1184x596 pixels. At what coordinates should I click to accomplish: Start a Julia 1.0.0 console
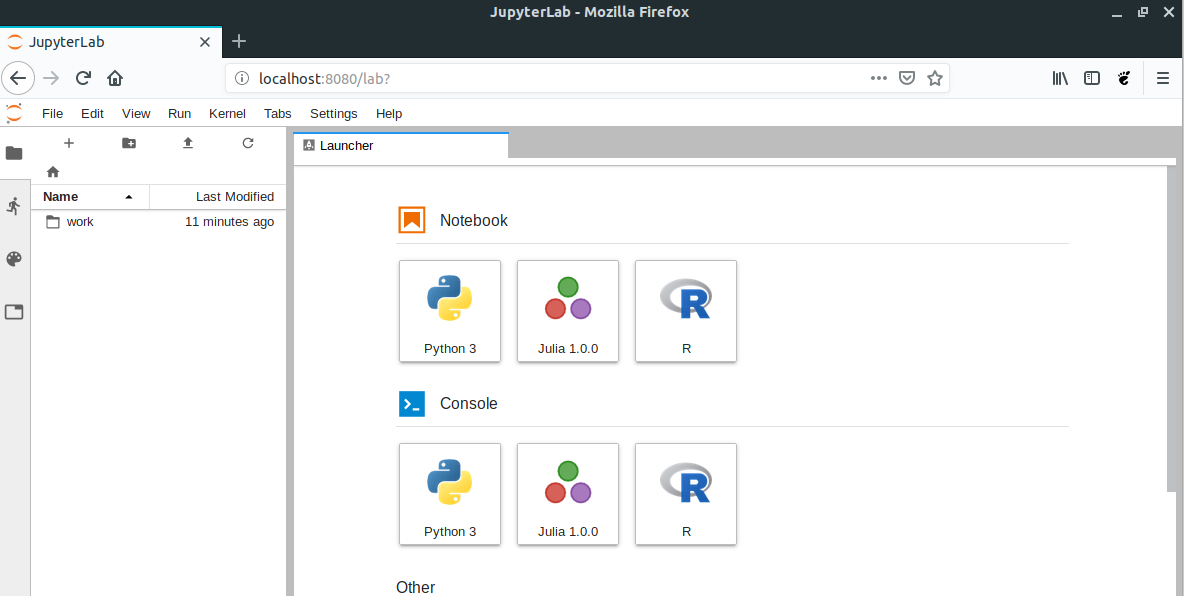pyautogui.click(x=568, y=494)
